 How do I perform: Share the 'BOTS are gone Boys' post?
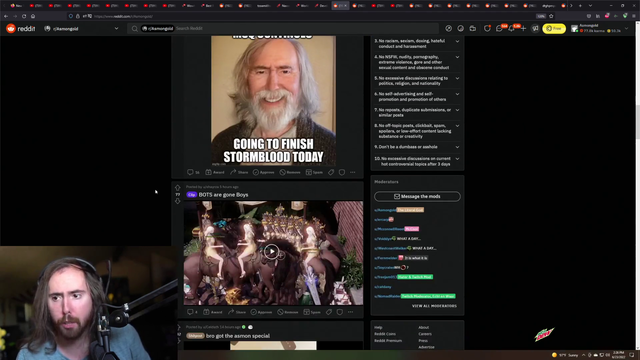click(x=237, y=312)
